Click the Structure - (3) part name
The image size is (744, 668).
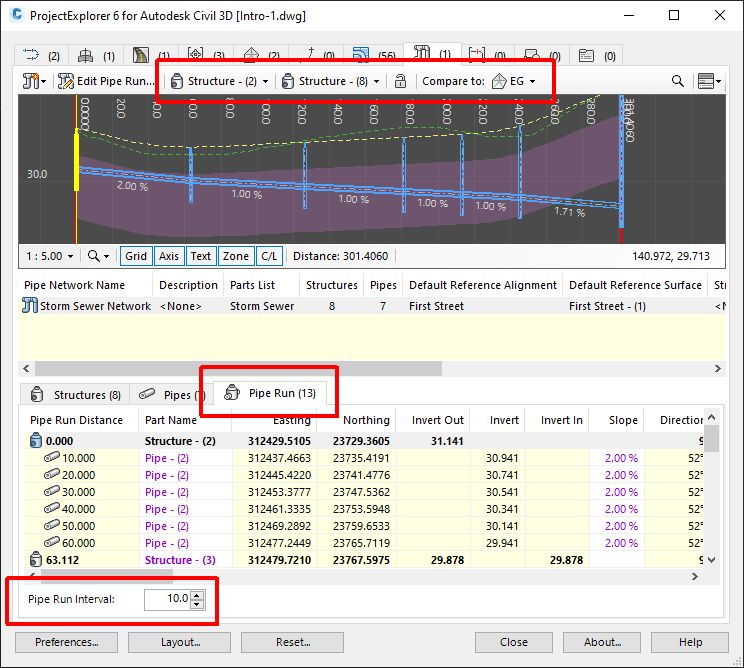coord(180,560)
